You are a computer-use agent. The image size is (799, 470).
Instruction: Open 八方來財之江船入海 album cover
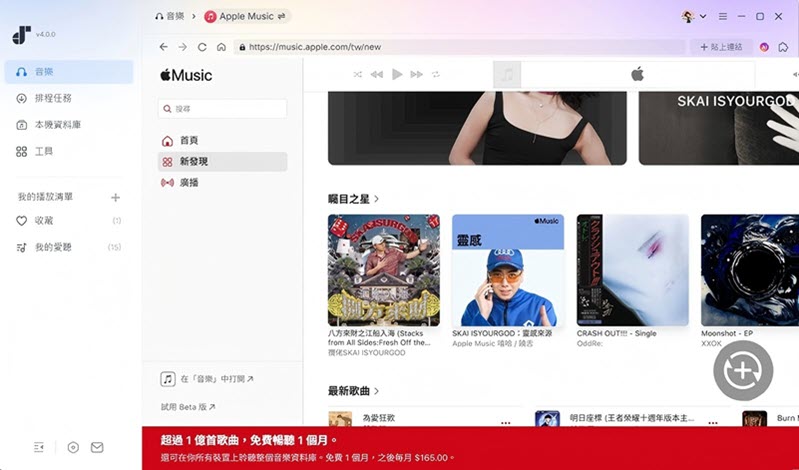384,270
